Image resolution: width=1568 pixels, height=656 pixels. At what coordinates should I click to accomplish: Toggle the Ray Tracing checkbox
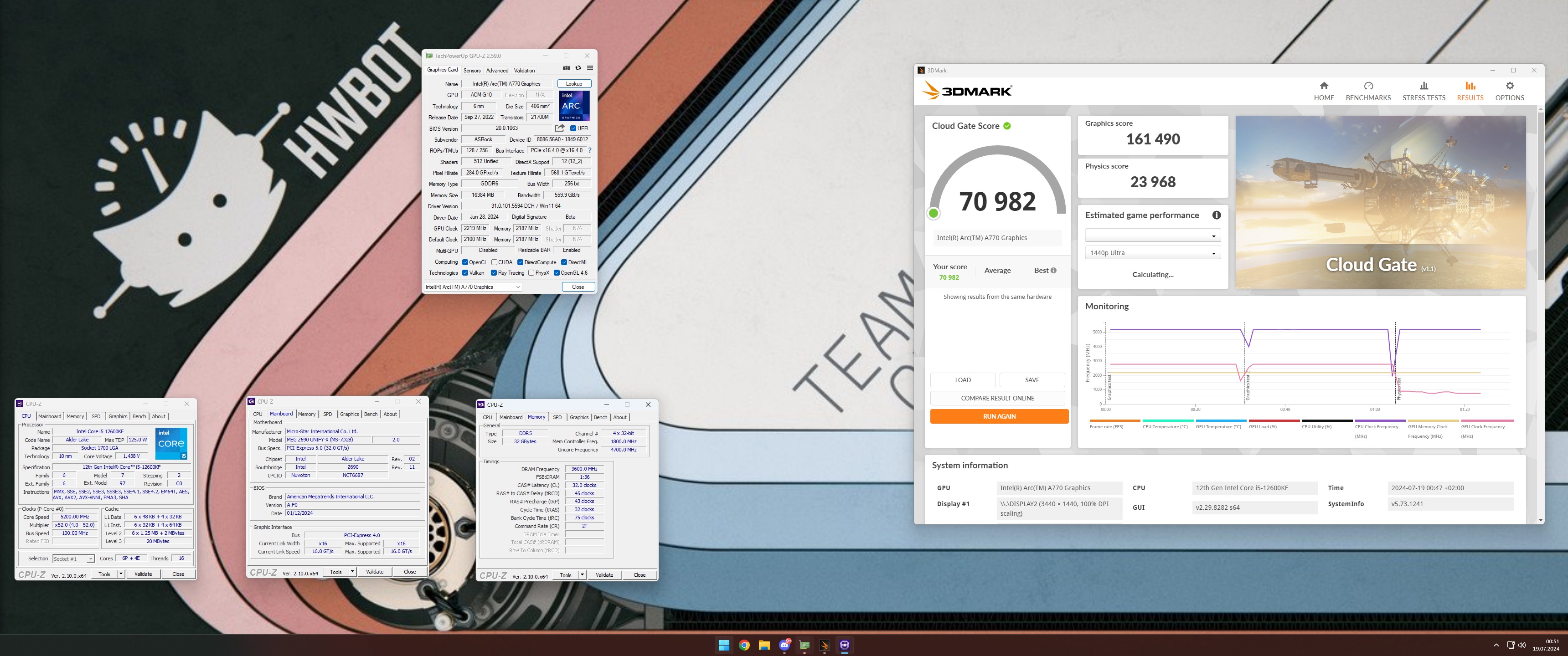click(494, 272)
